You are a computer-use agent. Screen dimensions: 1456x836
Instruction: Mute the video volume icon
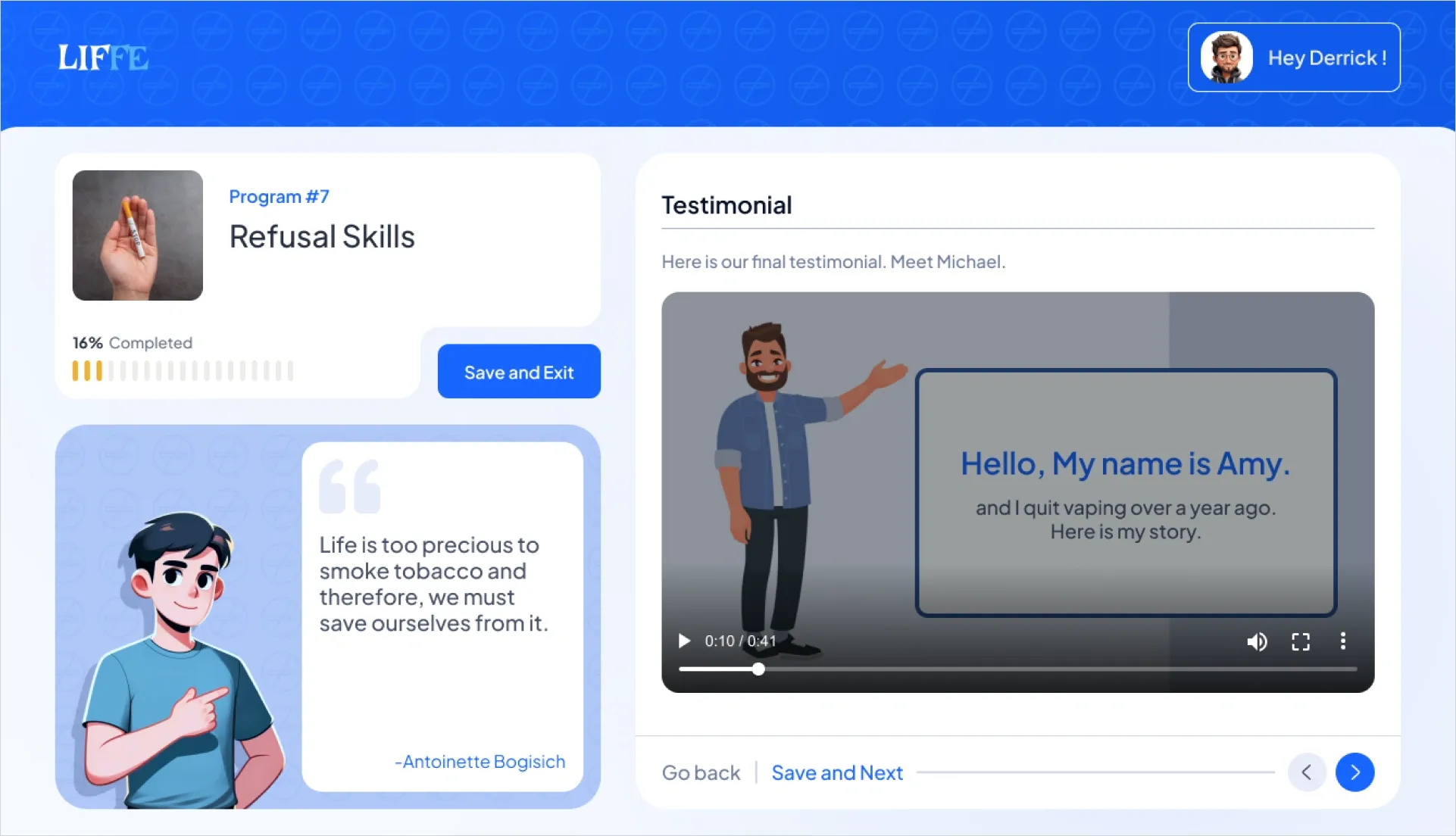[1257, 642]
